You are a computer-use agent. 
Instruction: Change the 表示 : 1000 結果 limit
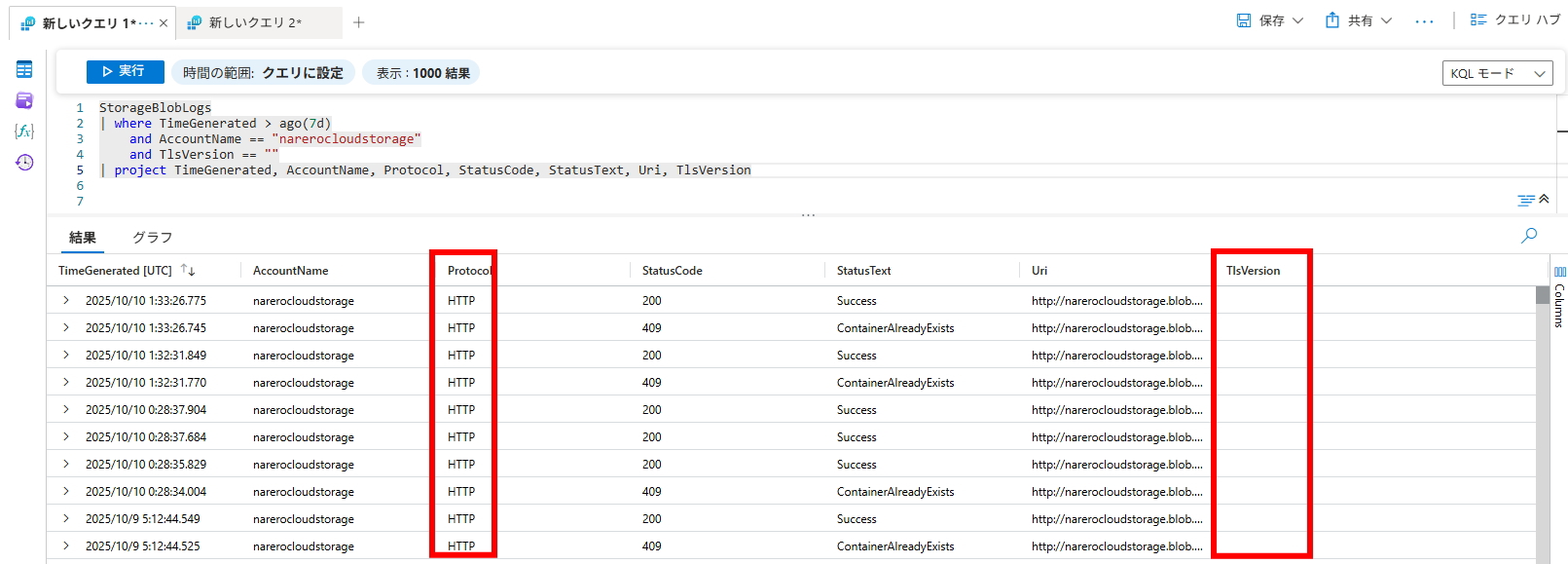pyautogui.click(x=422, y=73)
